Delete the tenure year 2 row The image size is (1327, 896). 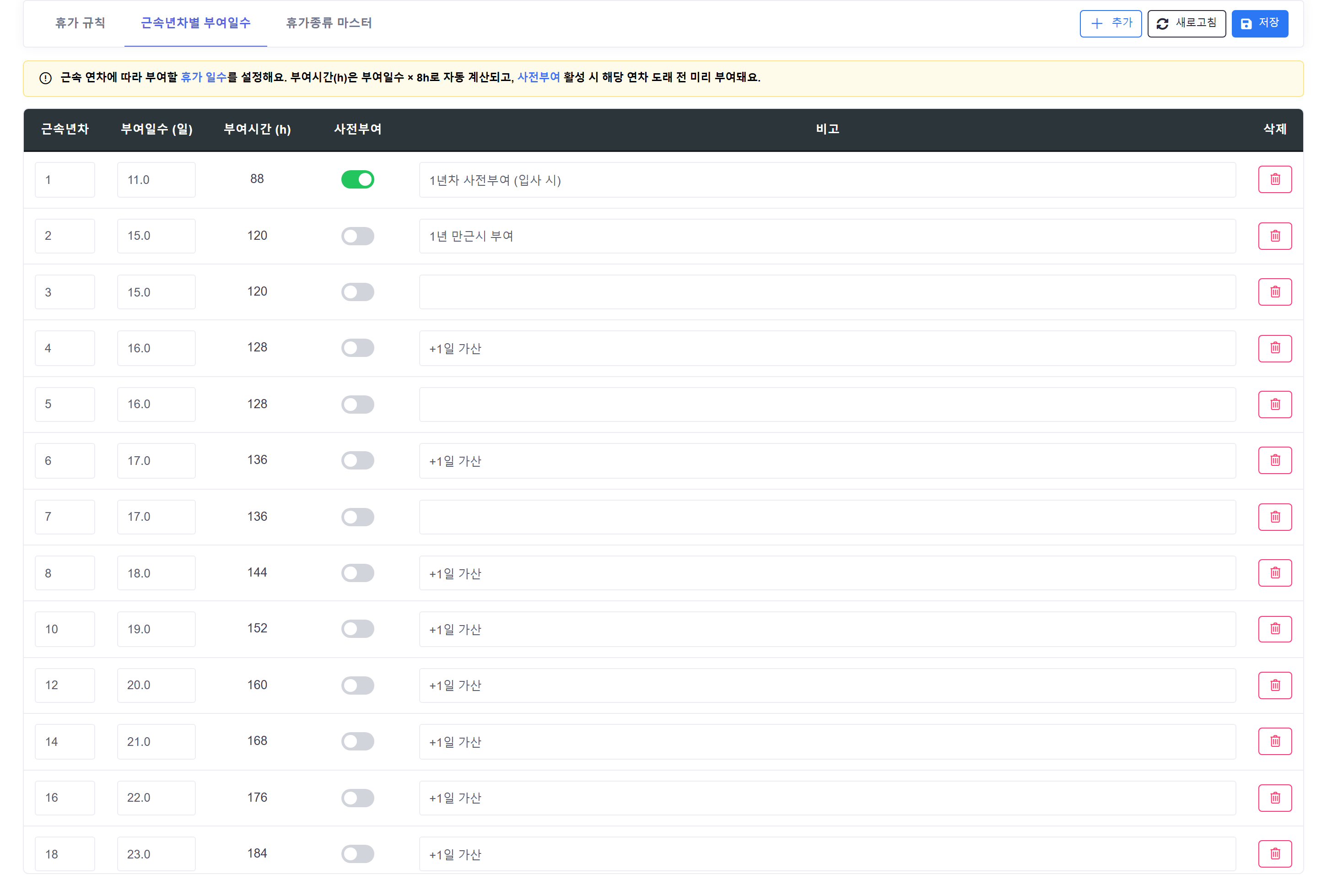1274,236
